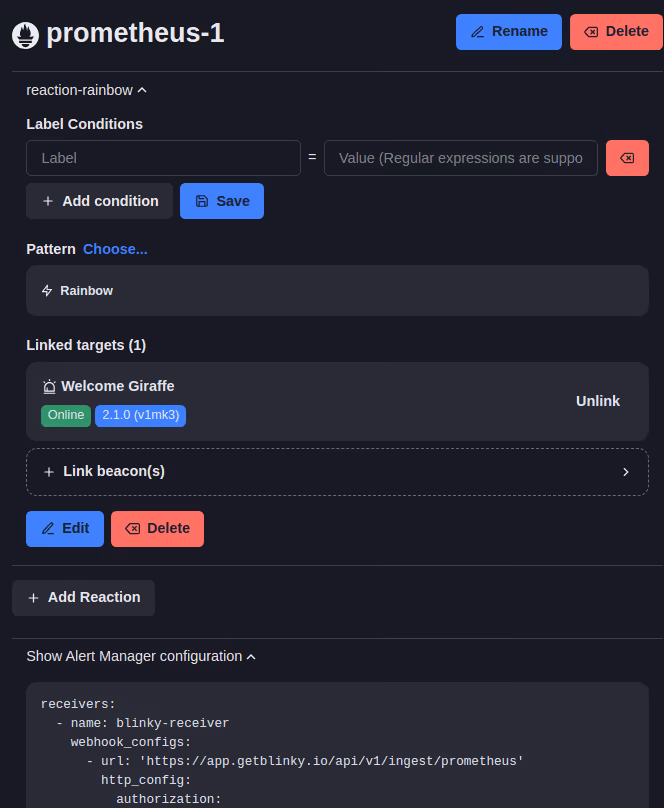Click the pencil icon in Rename button
This screenshot has width=664, height=808.
point(477,32)
